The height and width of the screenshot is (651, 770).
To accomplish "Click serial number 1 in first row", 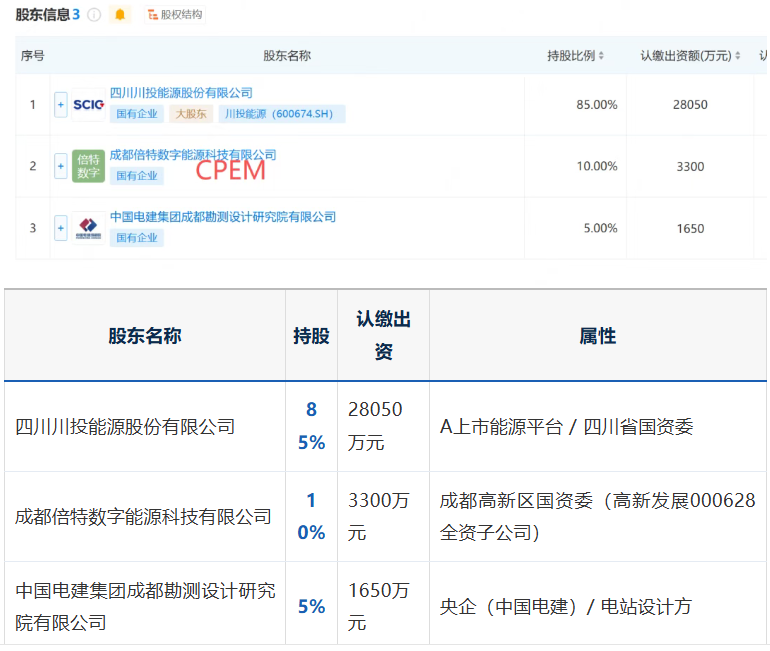I will coord(32,105).
